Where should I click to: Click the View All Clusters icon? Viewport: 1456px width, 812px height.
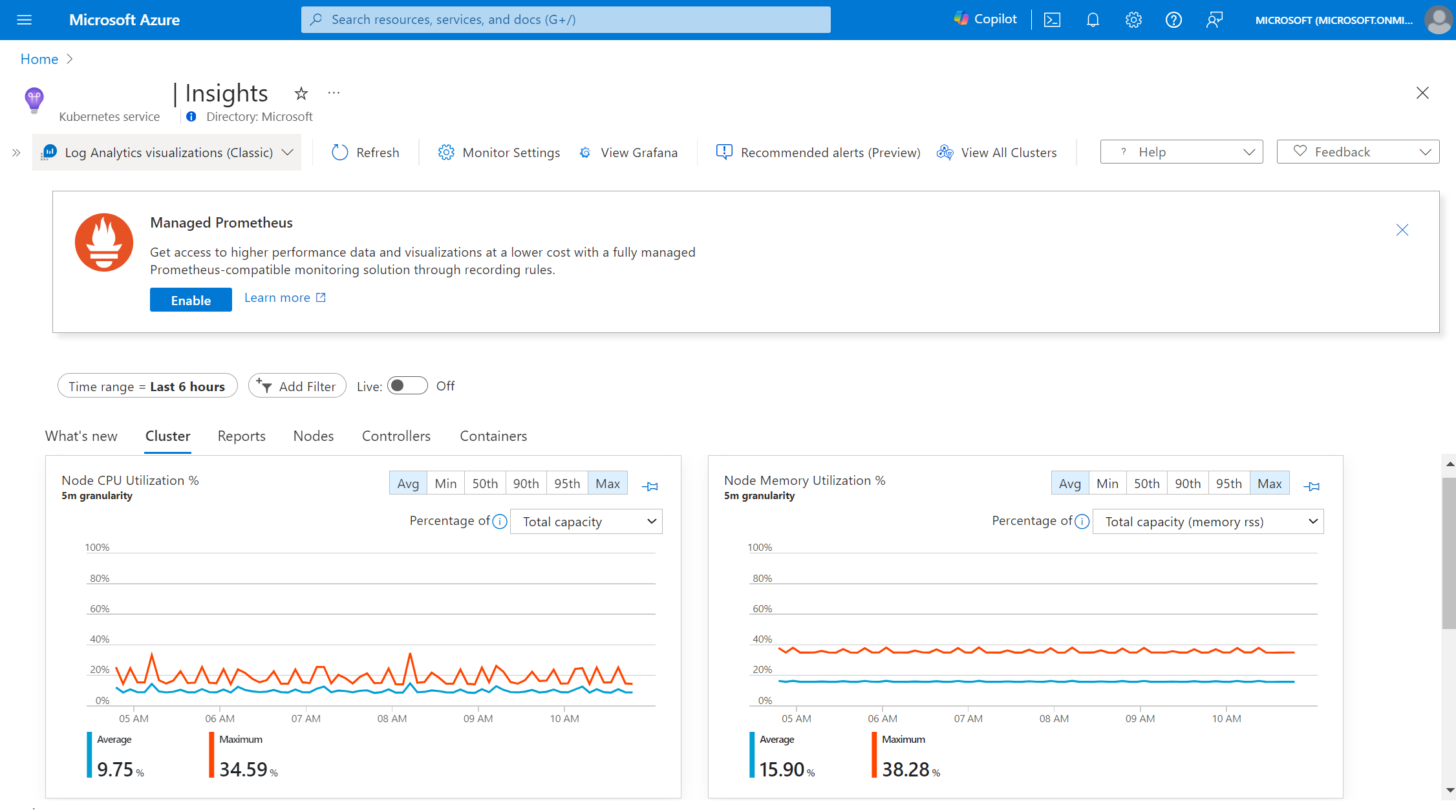click(x=943, y=152)
